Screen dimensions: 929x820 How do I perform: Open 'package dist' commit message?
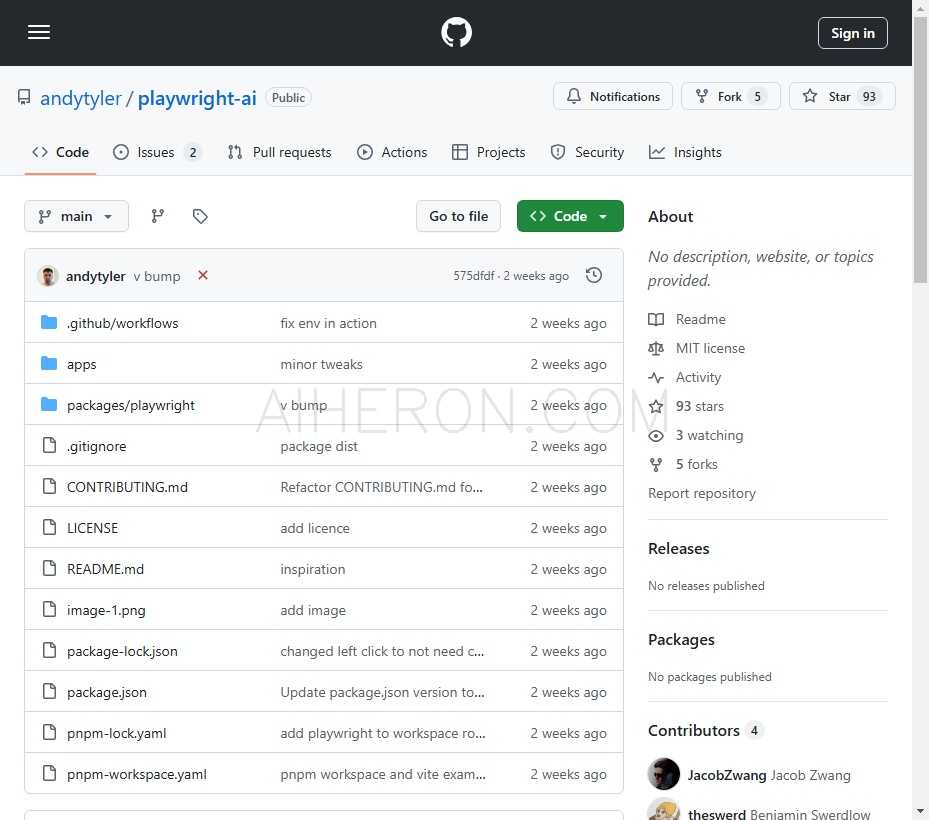pyautogui.click(x=319, y=446)
